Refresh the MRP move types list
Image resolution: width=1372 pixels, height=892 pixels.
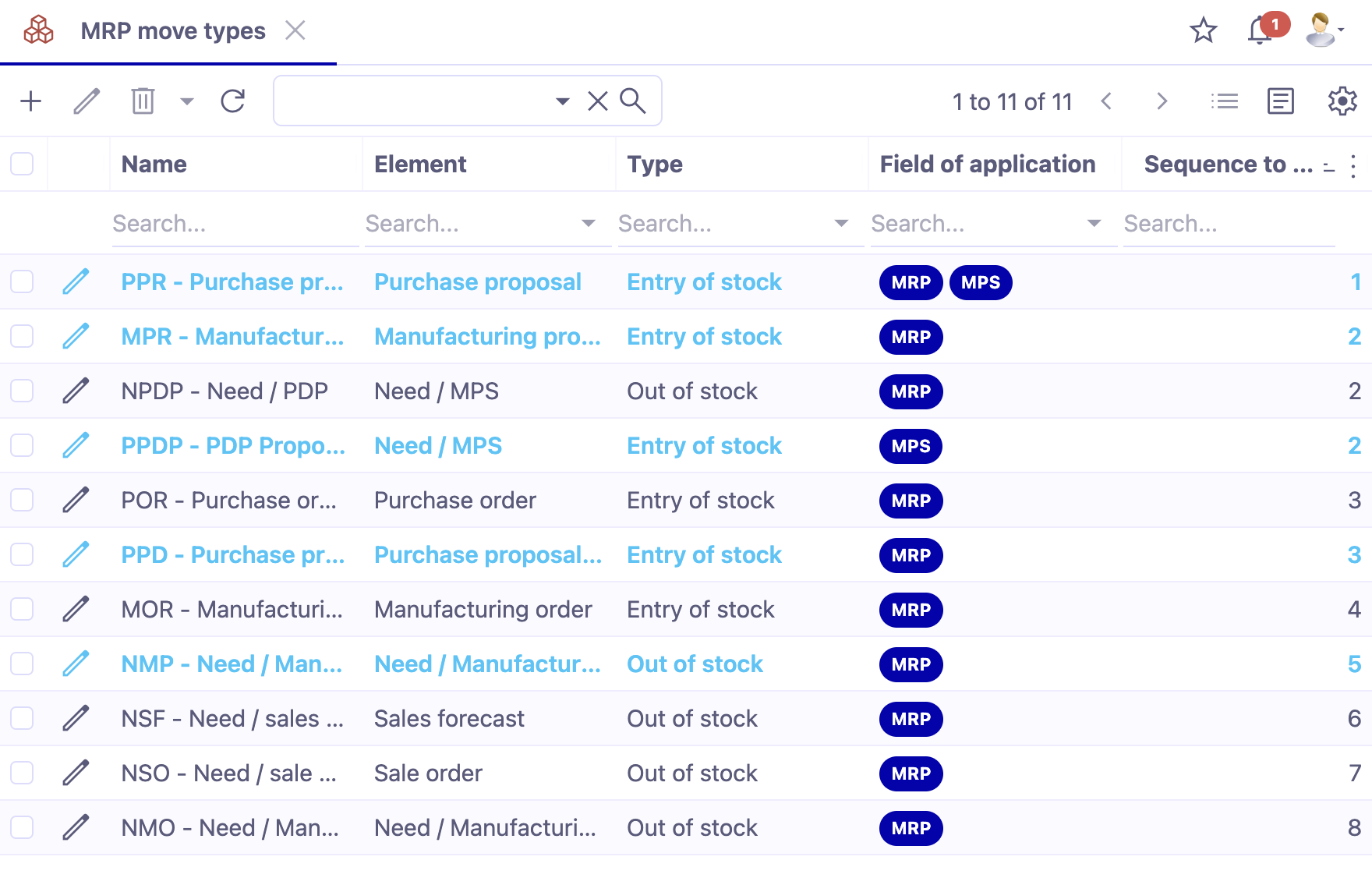233,101
